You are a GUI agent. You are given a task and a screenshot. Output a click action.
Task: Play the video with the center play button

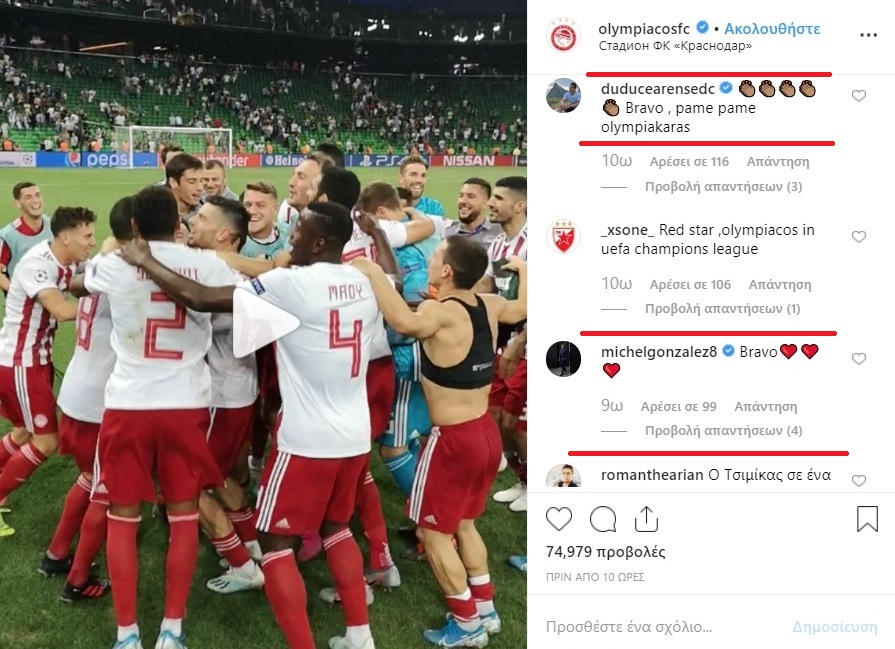pyautogui.click(x=265, y=323)
